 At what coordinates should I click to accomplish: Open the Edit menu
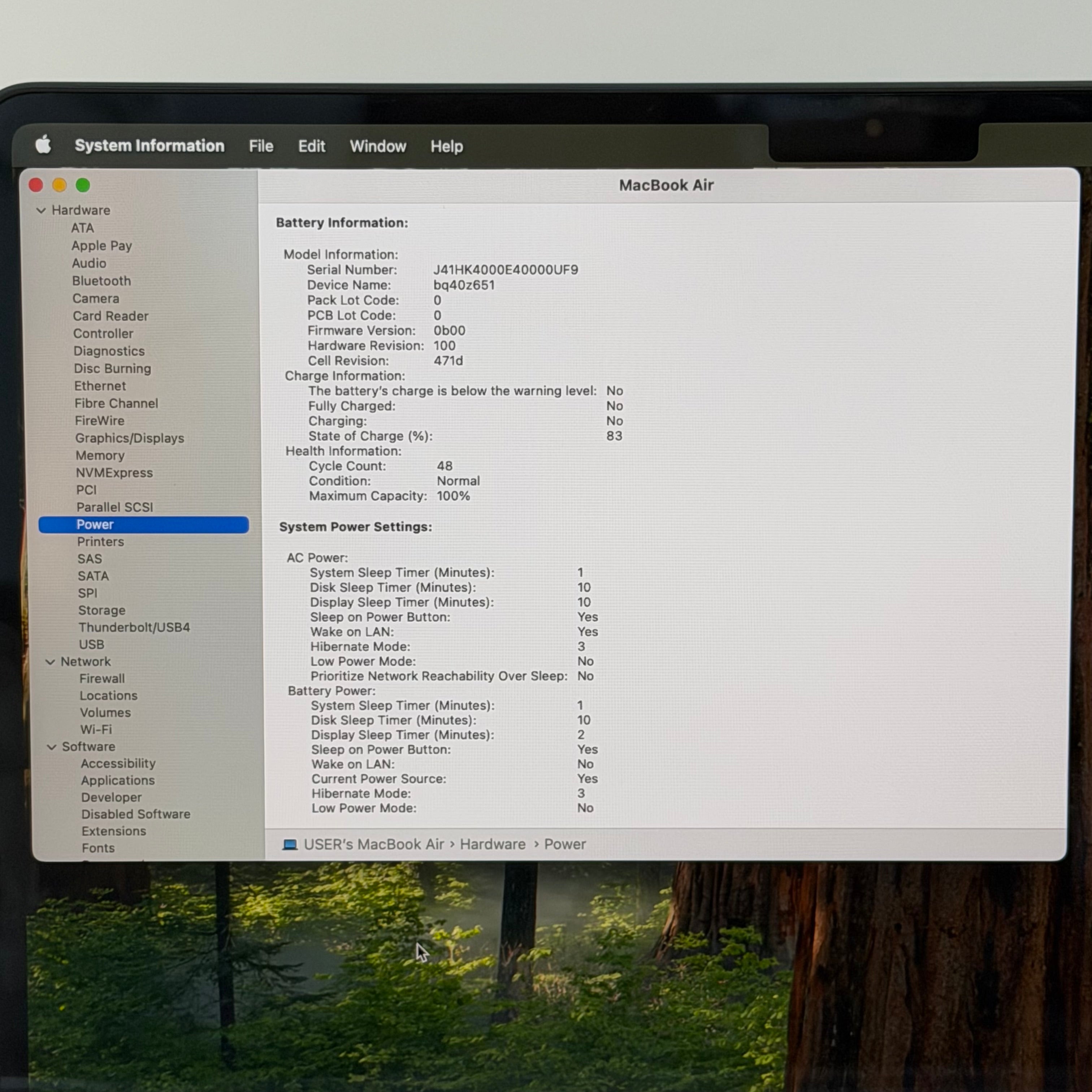(x=311, y=146)
